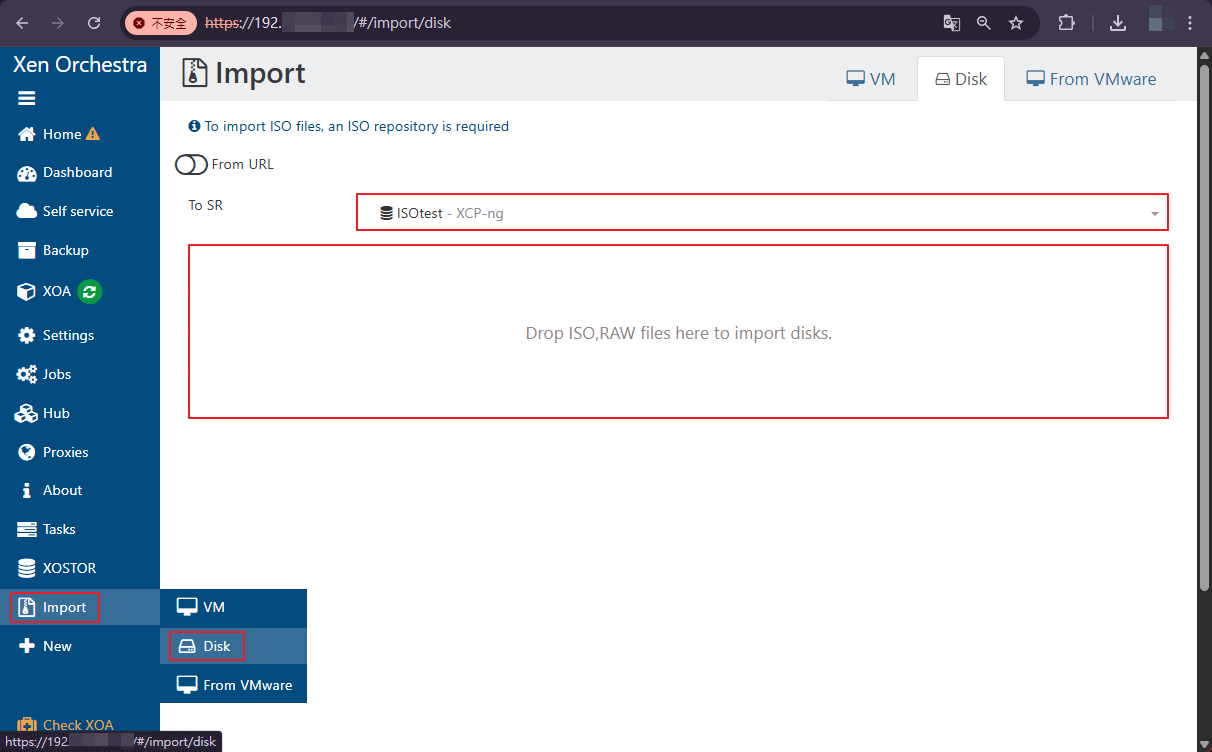The image size is (1212, 752).
Task: Switch to the From VMware tab
Action: pos(1091,79)
